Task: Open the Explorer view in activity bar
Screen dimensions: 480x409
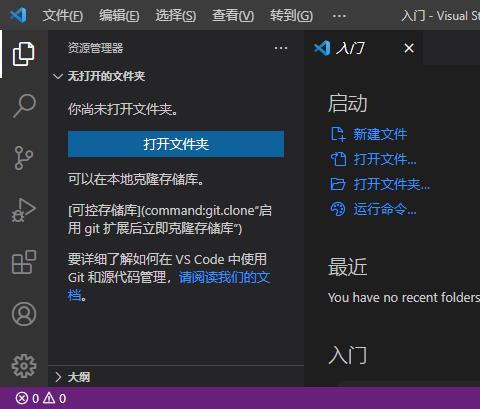Action: click(x=24, y=54)
